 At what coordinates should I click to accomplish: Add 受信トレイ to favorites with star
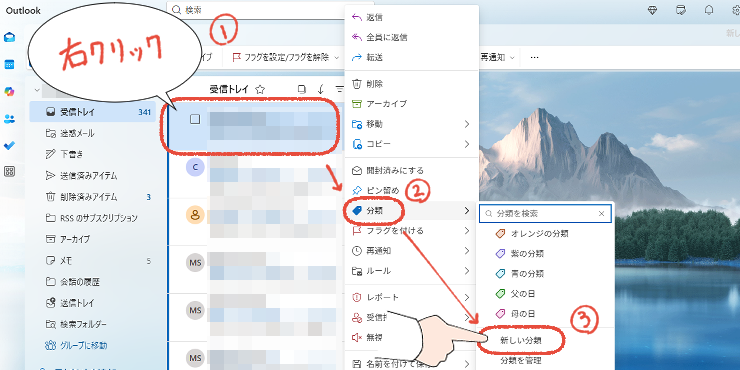point(260,89)
